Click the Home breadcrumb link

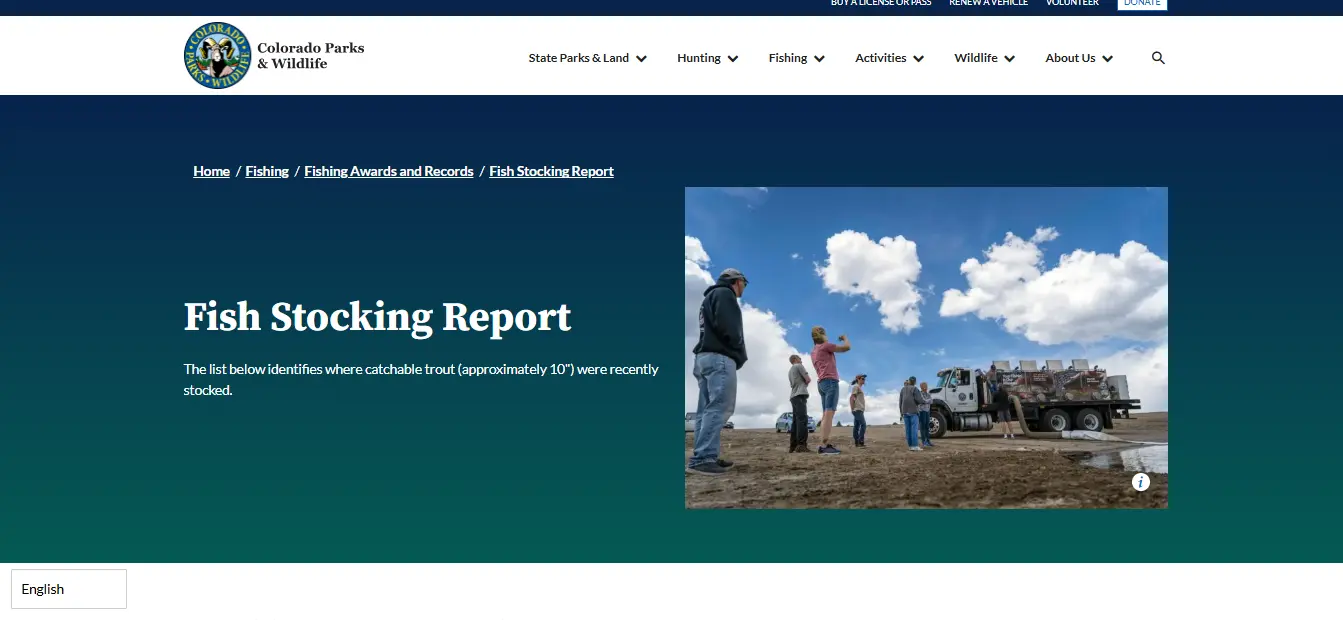point(211,171)
